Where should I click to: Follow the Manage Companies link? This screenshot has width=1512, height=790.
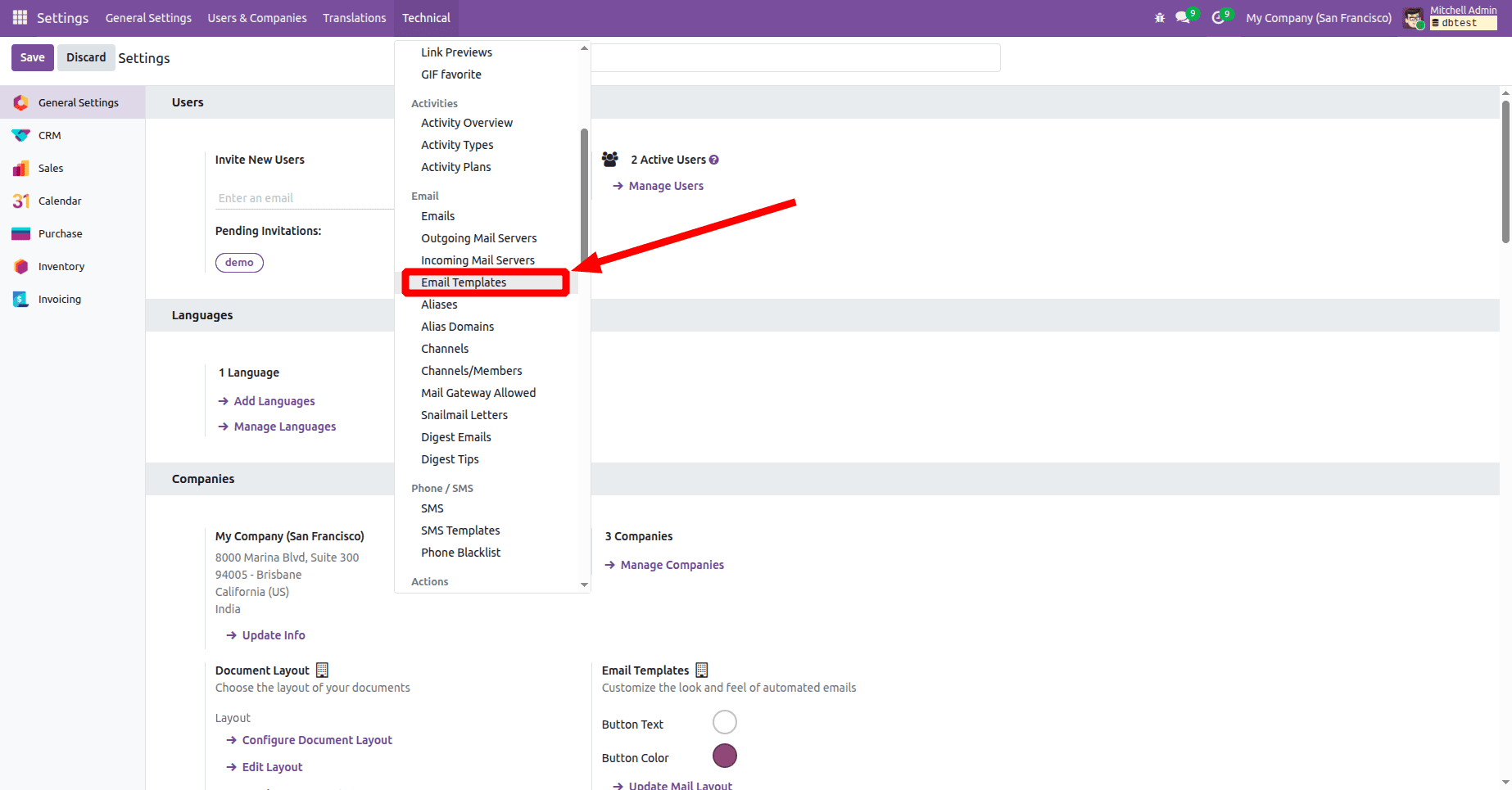pos(664,565)
